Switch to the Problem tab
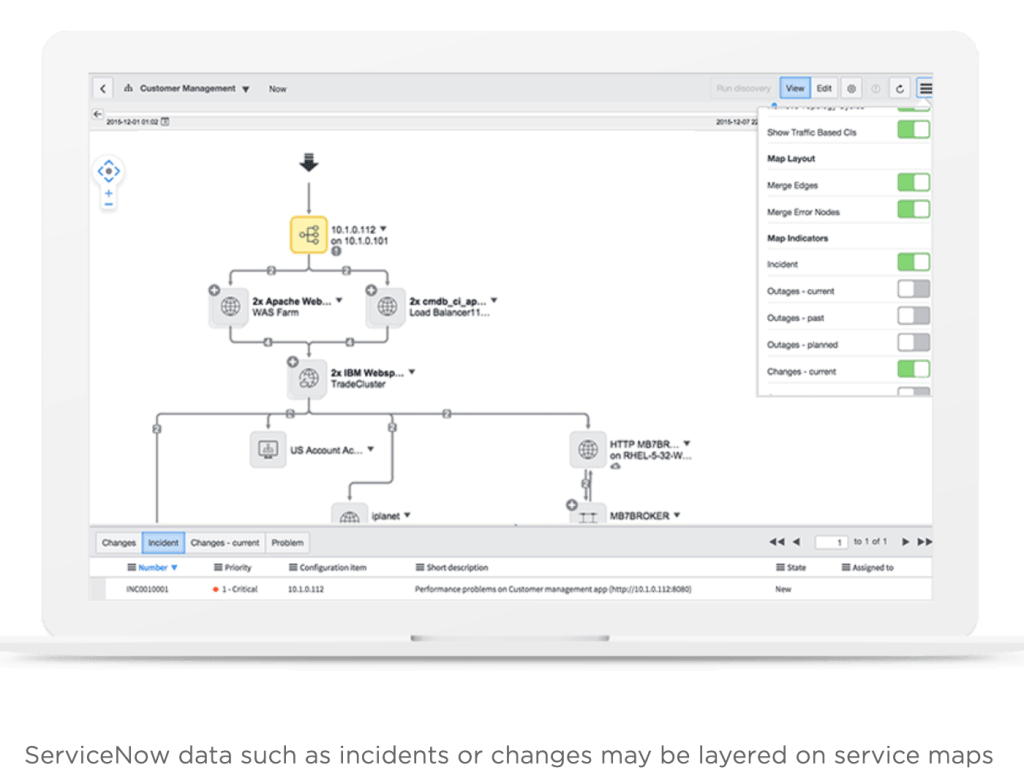Viewport: 1024px width, 781px height. click(x=287, y=542)
